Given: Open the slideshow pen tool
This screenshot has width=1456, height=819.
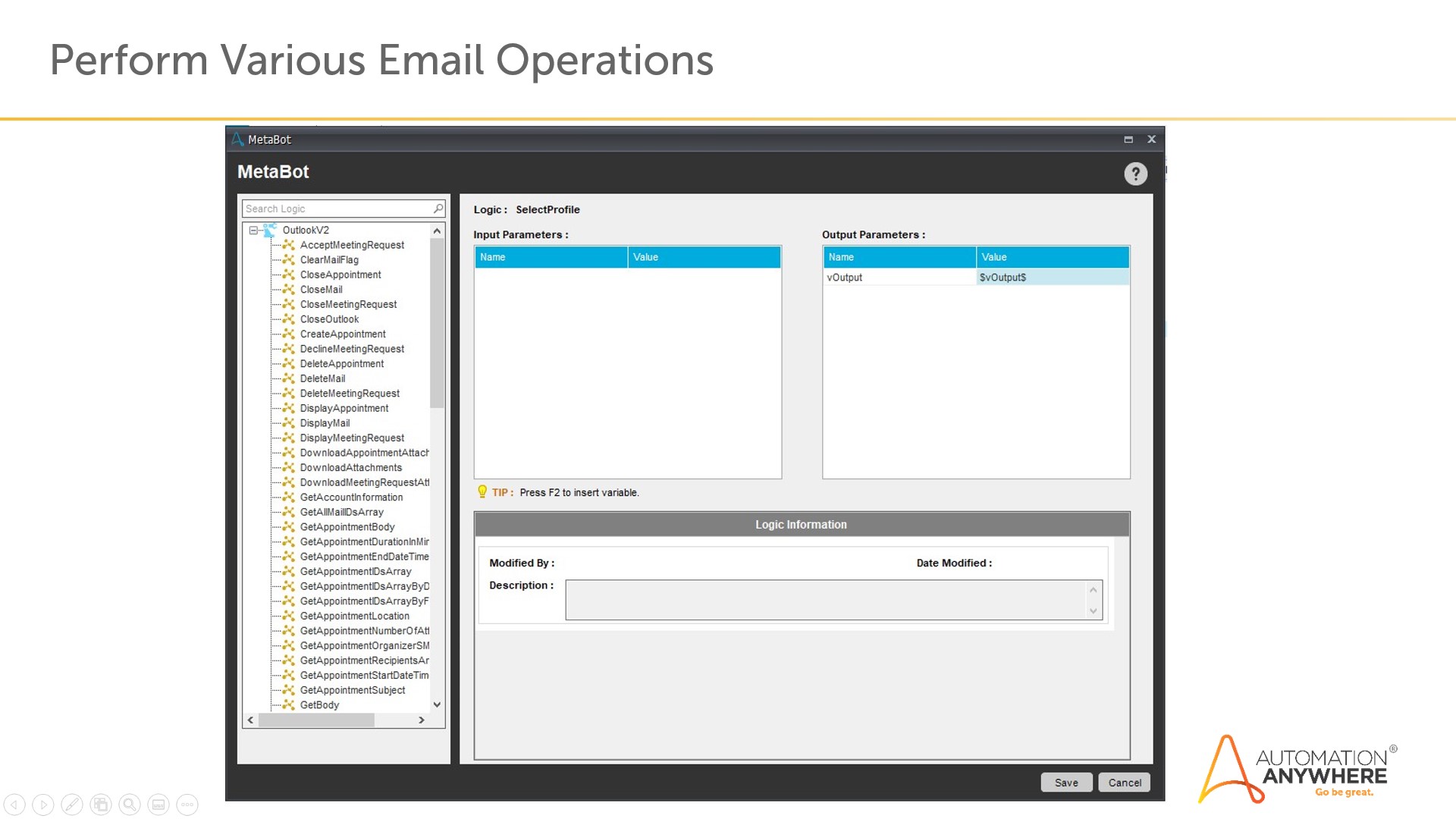Looking at the screenshot, I should (x=72, y=804).
